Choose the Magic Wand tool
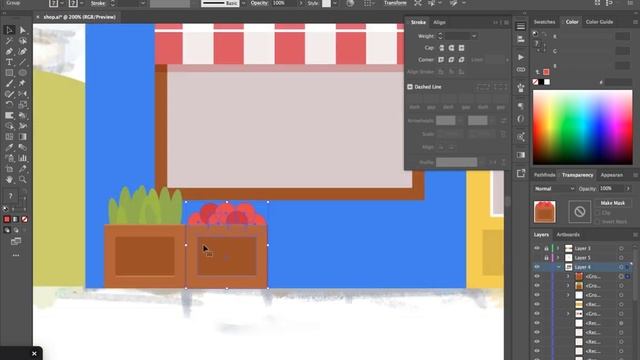640x360 pixels. pyautogui.click(x=9, y=41)
